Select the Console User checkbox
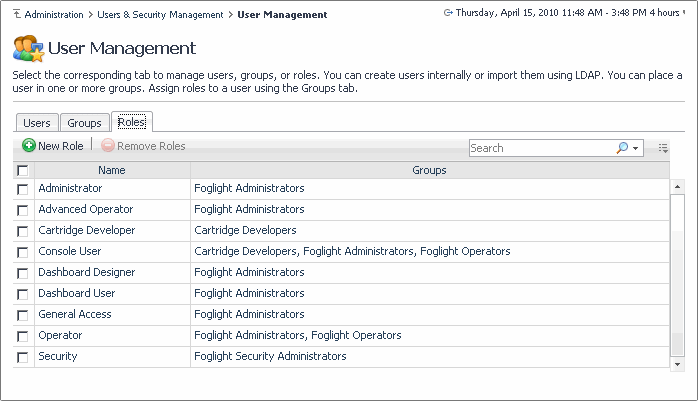Viewport: 698px width, 401px height. click(23, 252)
